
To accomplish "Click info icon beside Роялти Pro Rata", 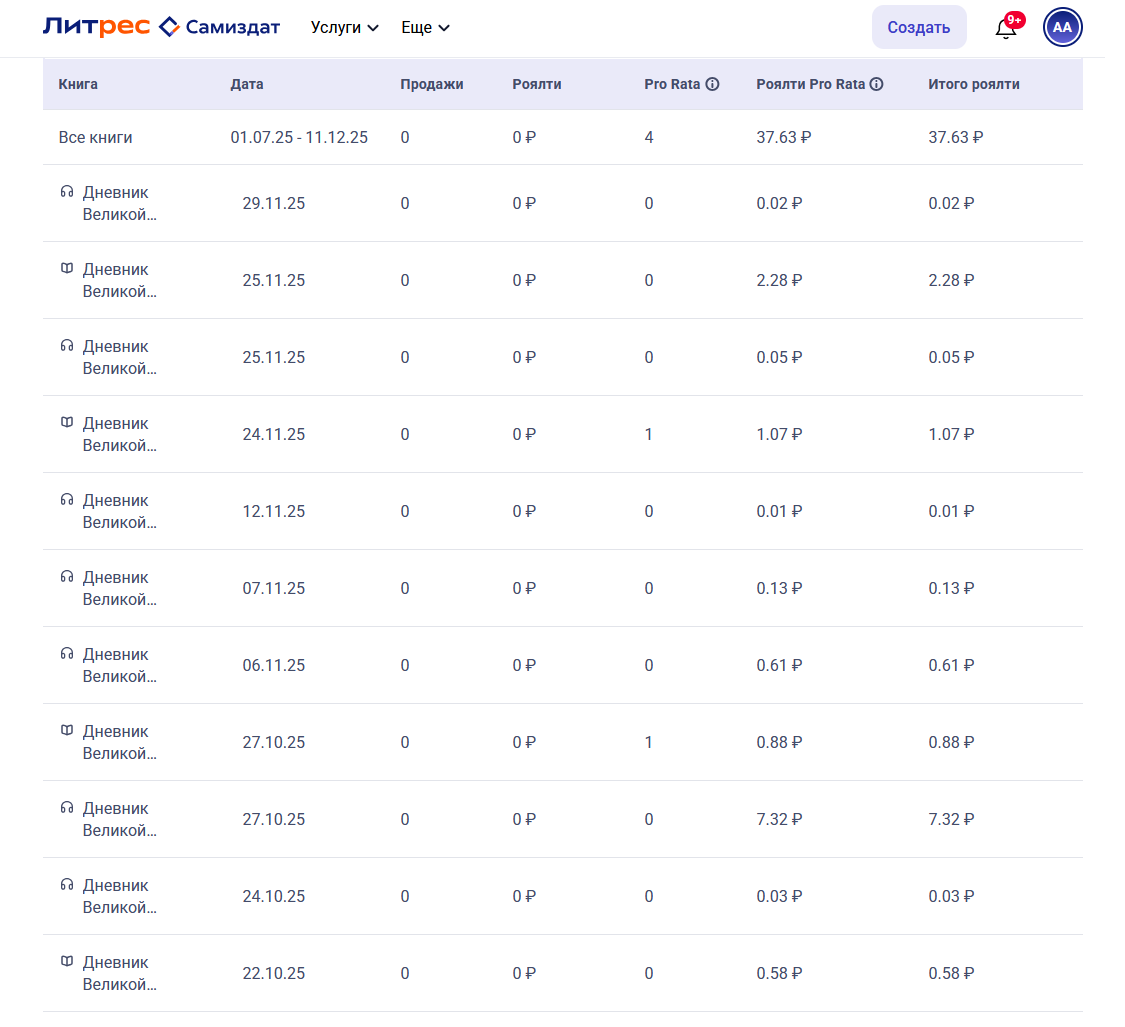I will click(876, 85).
